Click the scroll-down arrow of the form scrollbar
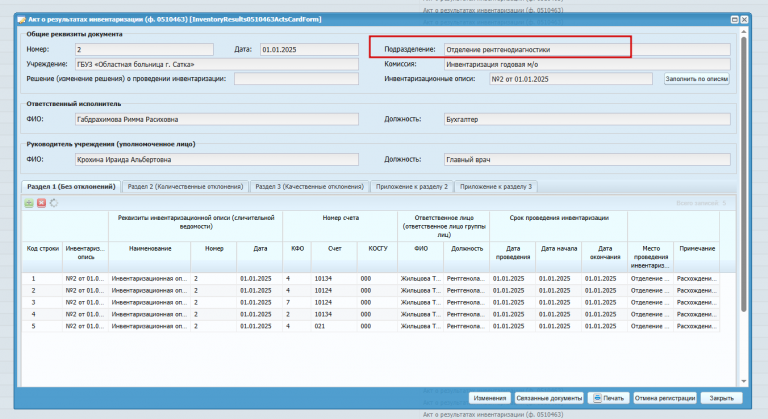 click(744, 381)
